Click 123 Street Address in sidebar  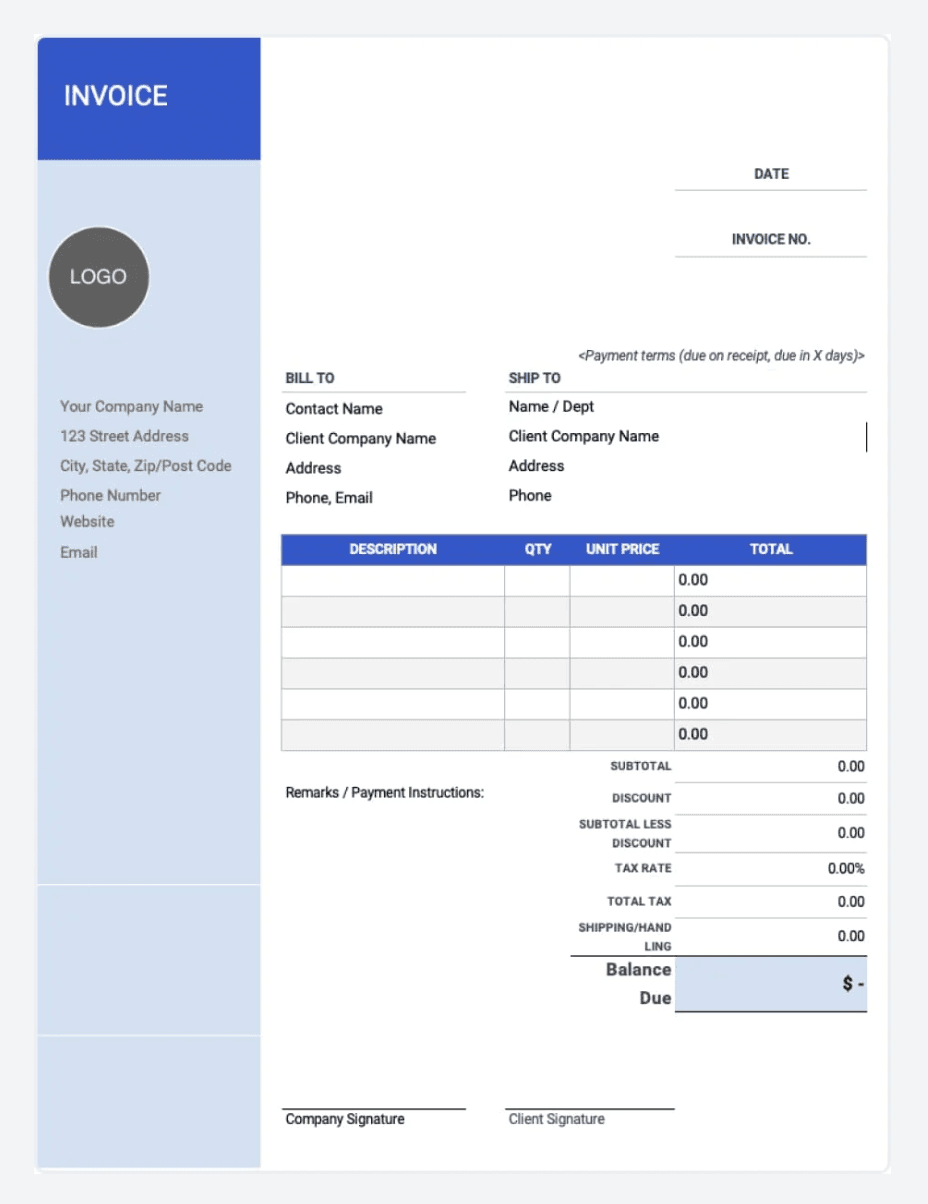pos(124,436)
